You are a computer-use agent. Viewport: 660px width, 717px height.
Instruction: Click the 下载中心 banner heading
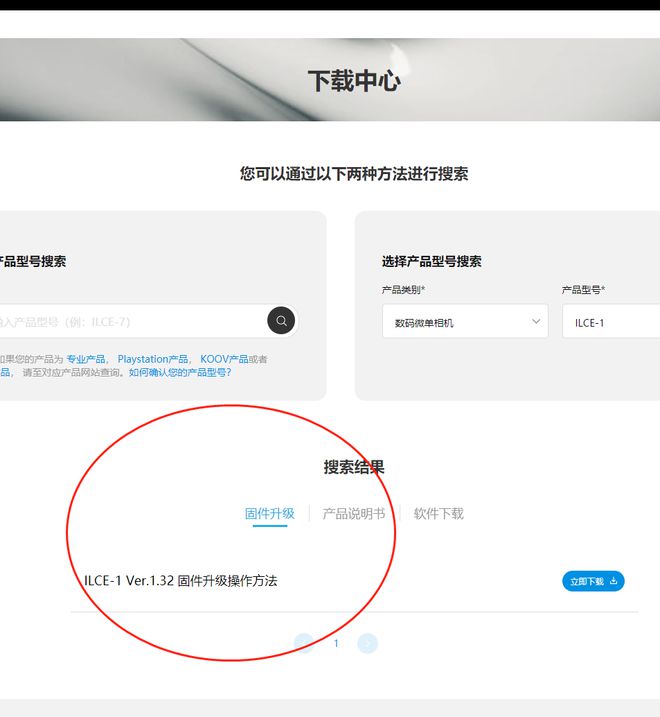[353, 81]
